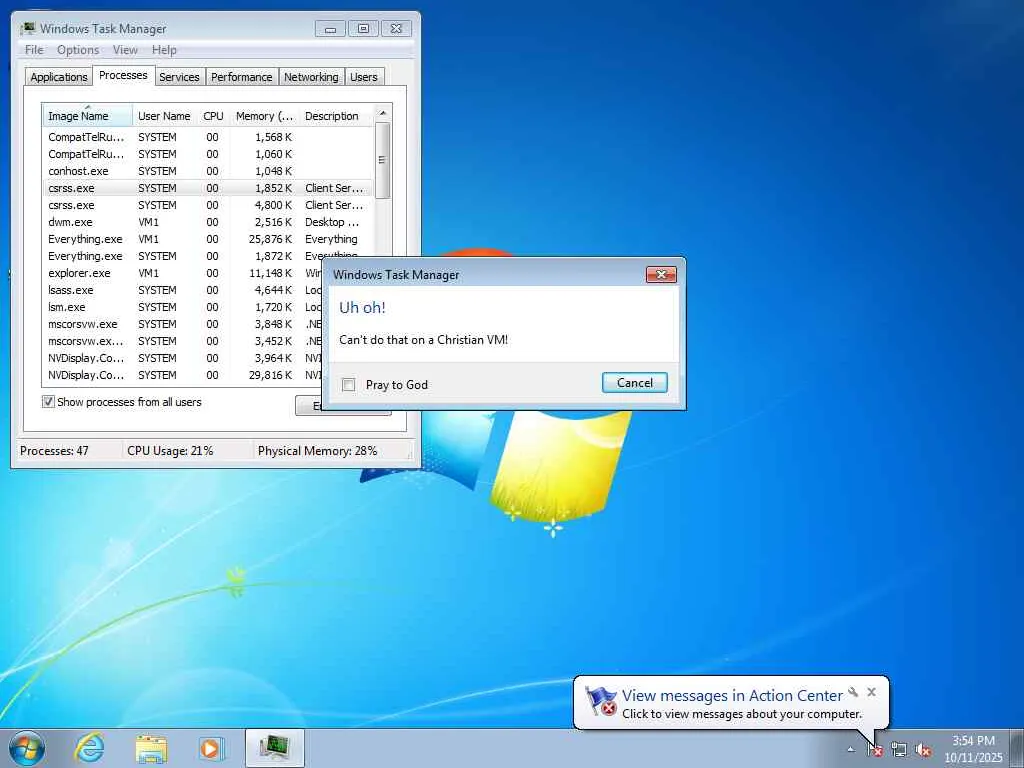Dismiss the Action Center balloon

click(871, 692)
